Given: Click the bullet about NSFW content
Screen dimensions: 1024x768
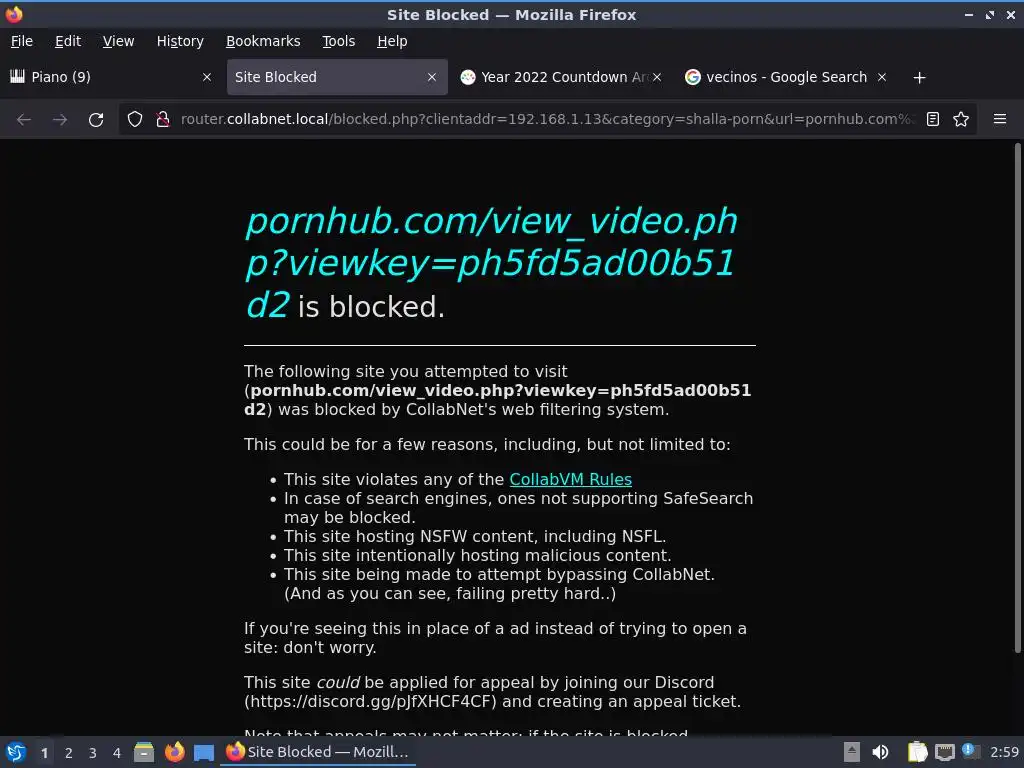Looking at the screenshot, I should coord(475,537).
